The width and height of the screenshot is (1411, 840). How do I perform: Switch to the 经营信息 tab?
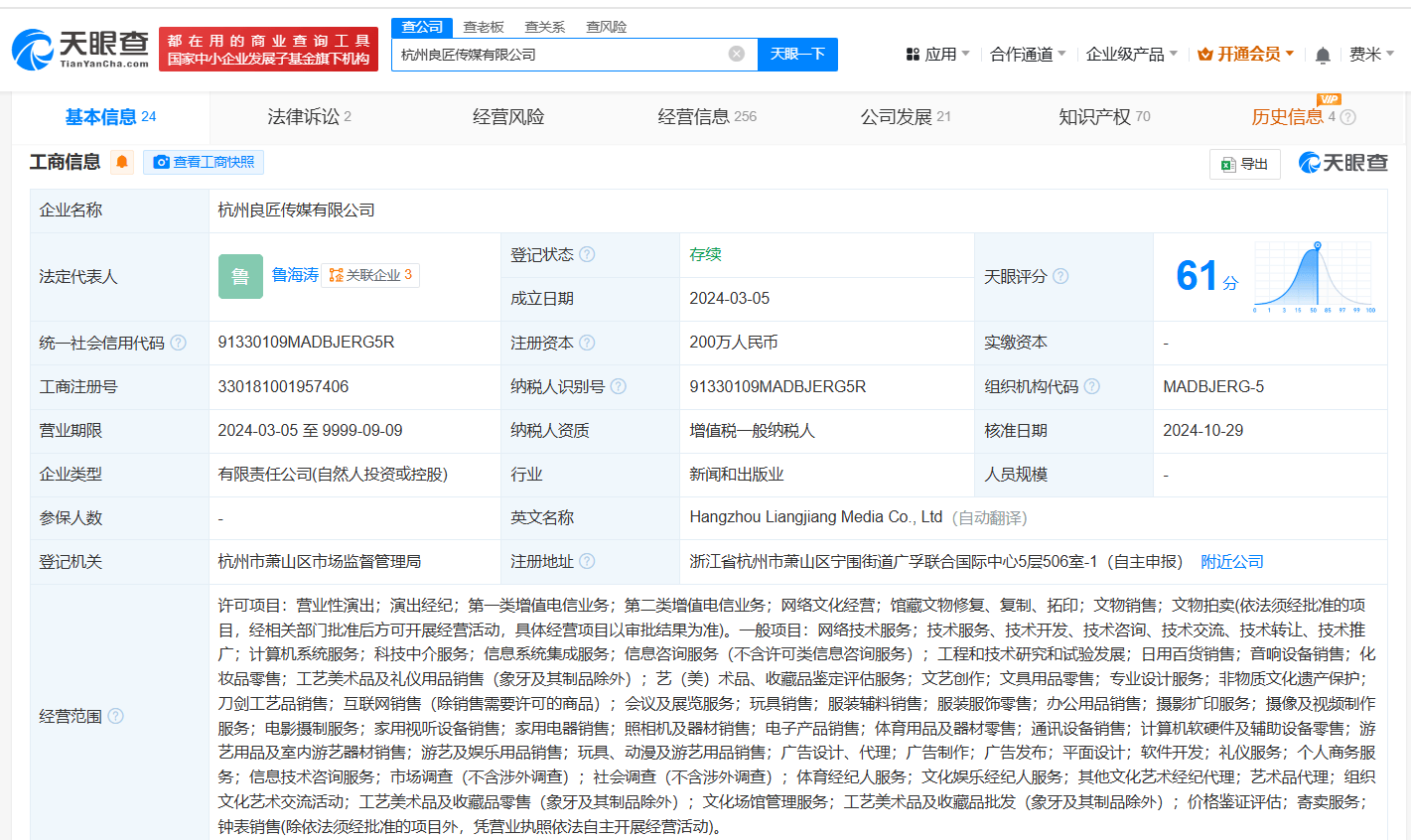(707, 117)
